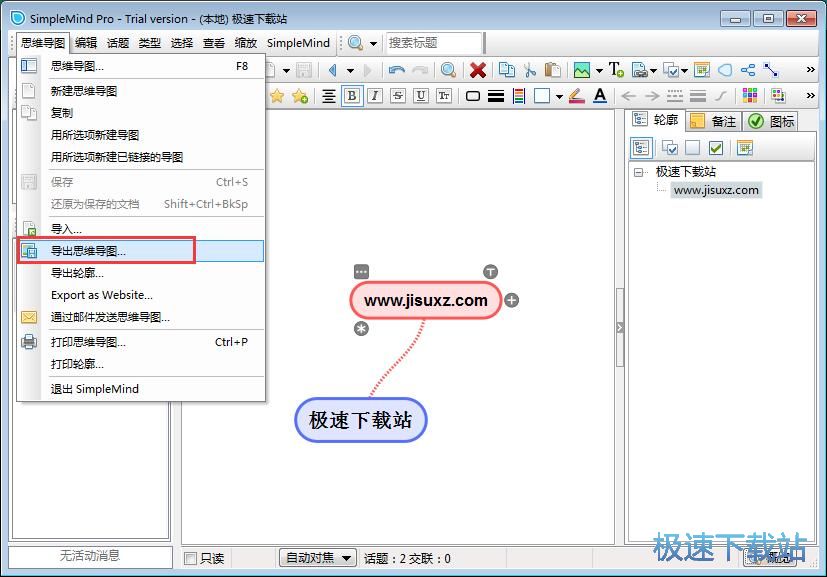Click the copy icon in toolbar
This screenshot has width=827, height=577.
click(x=507, y=70)
